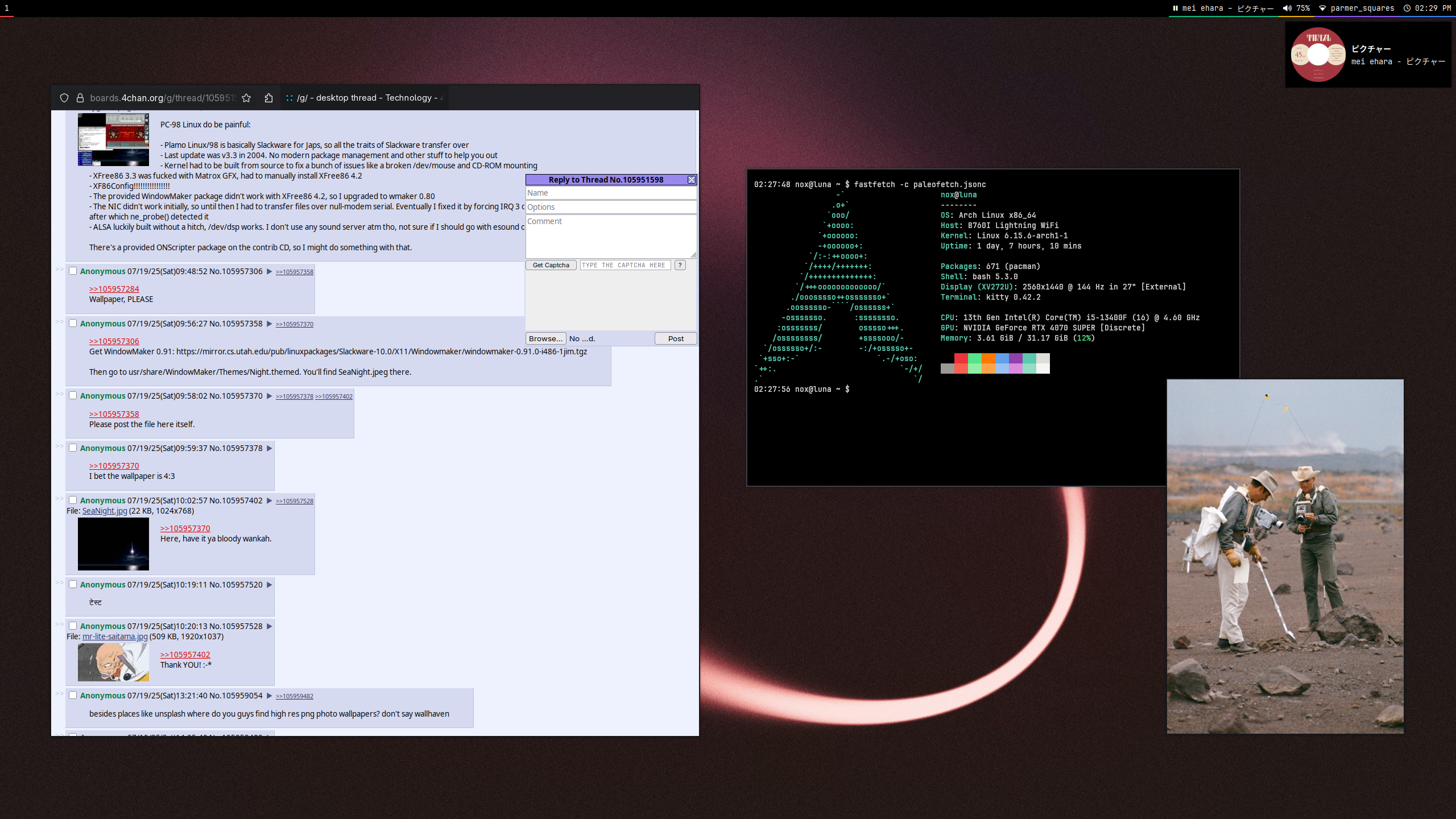Image resolution: width=1456 pixels, height=819 pixels.
Task: Open post menu arrow for No.105957378
Action: (270, 449)
